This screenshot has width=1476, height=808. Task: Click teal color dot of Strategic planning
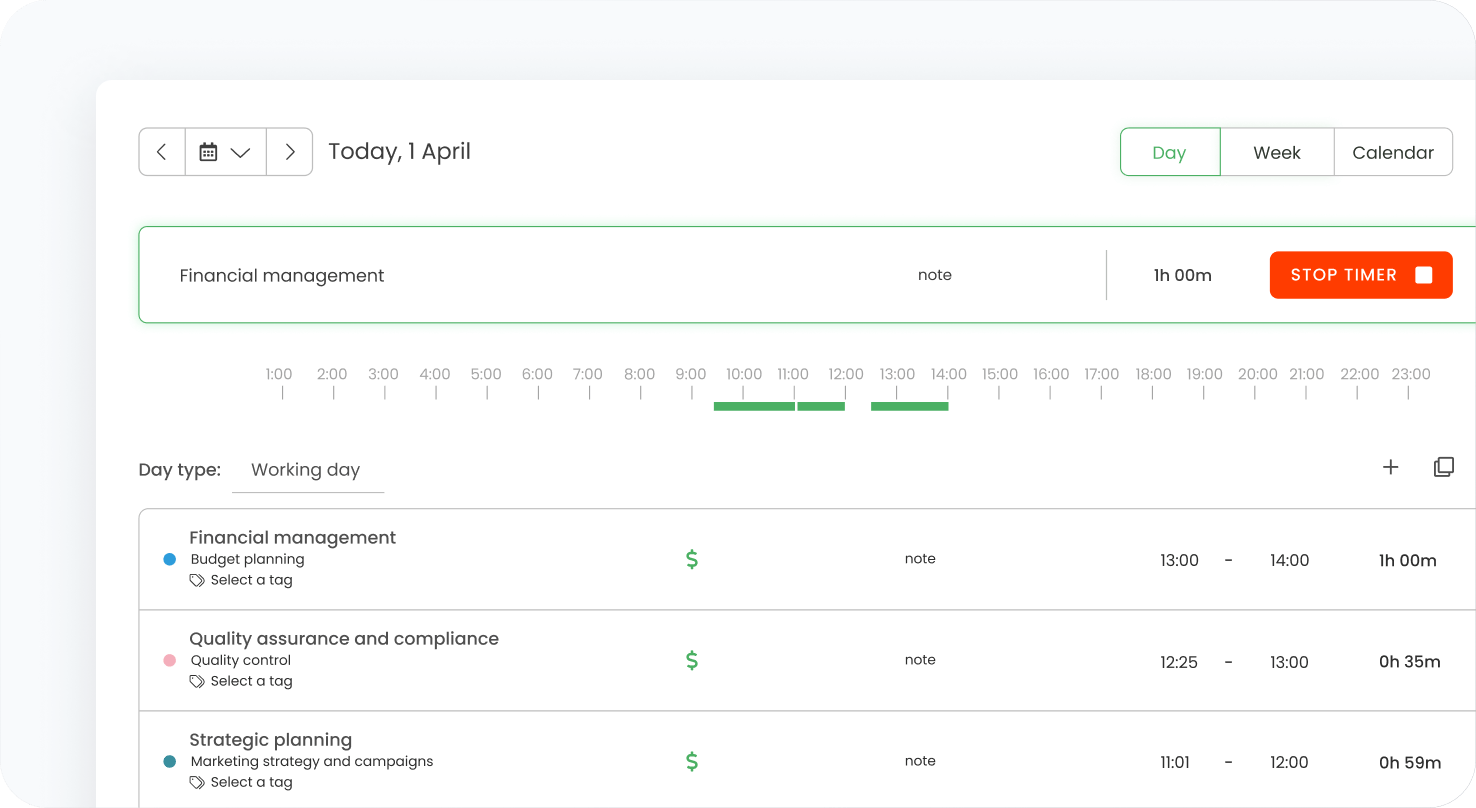coord(170,761)
